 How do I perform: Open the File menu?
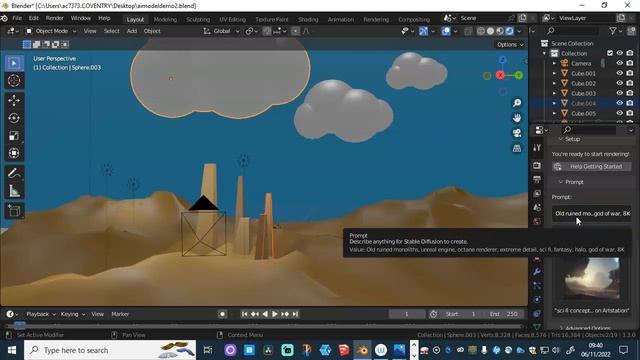click(x=17, y=18)
